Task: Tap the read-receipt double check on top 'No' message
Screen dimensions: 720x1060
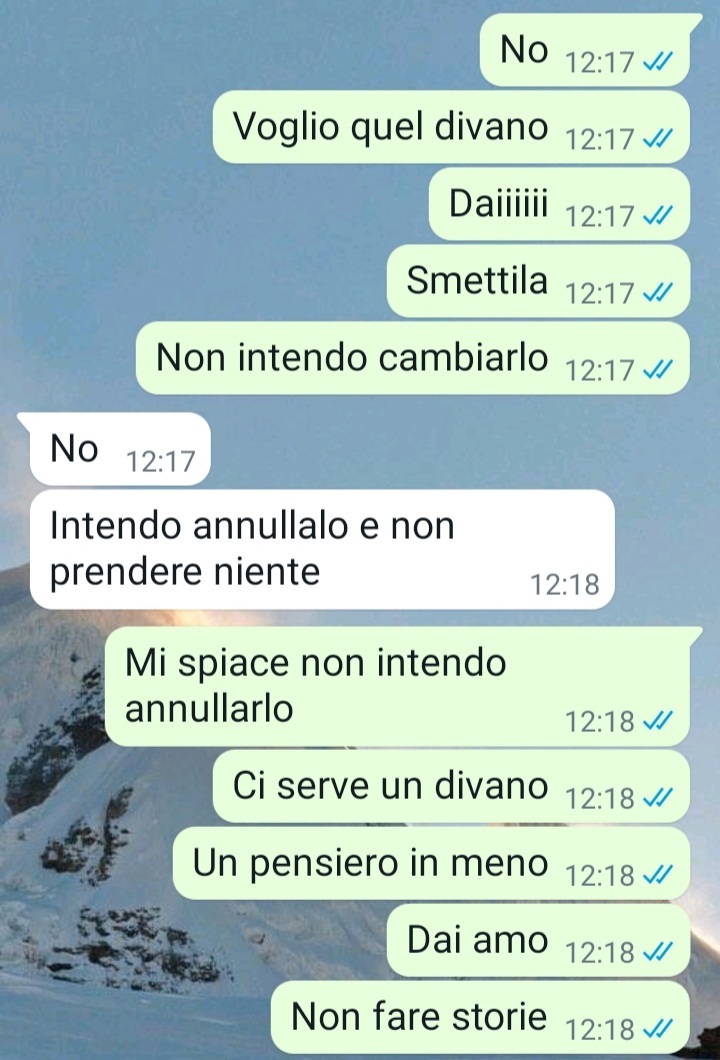Action: [x=657, y=63]
